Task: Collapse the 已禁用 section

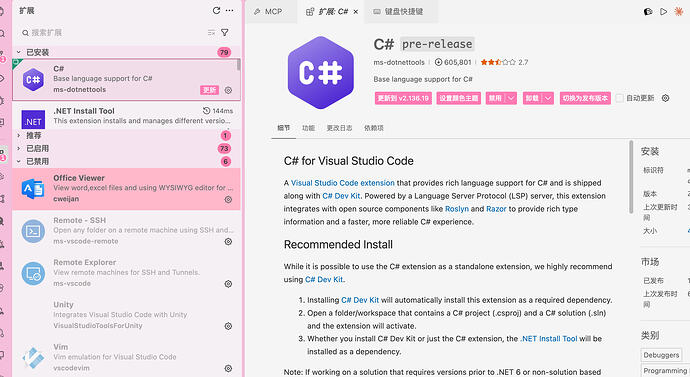Action: pos(18,161)
